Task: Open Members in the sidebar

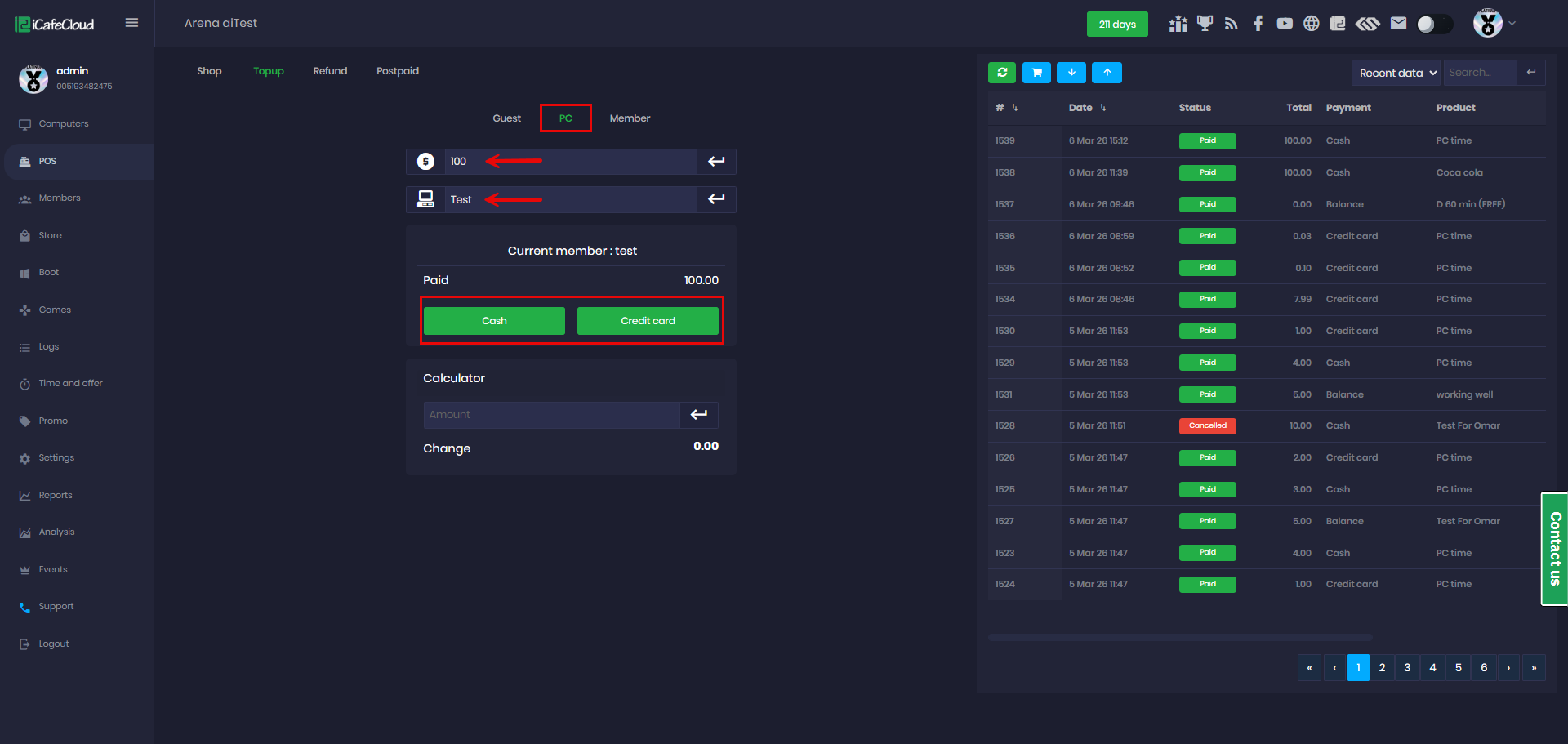Action: [60, 198]
